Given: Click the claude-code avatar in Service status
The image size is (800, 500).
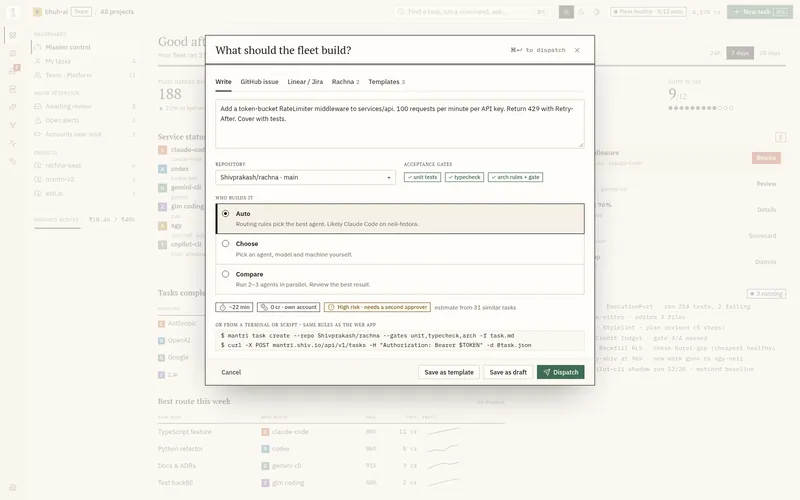Looking at the screenshot, I should (162, 150).
